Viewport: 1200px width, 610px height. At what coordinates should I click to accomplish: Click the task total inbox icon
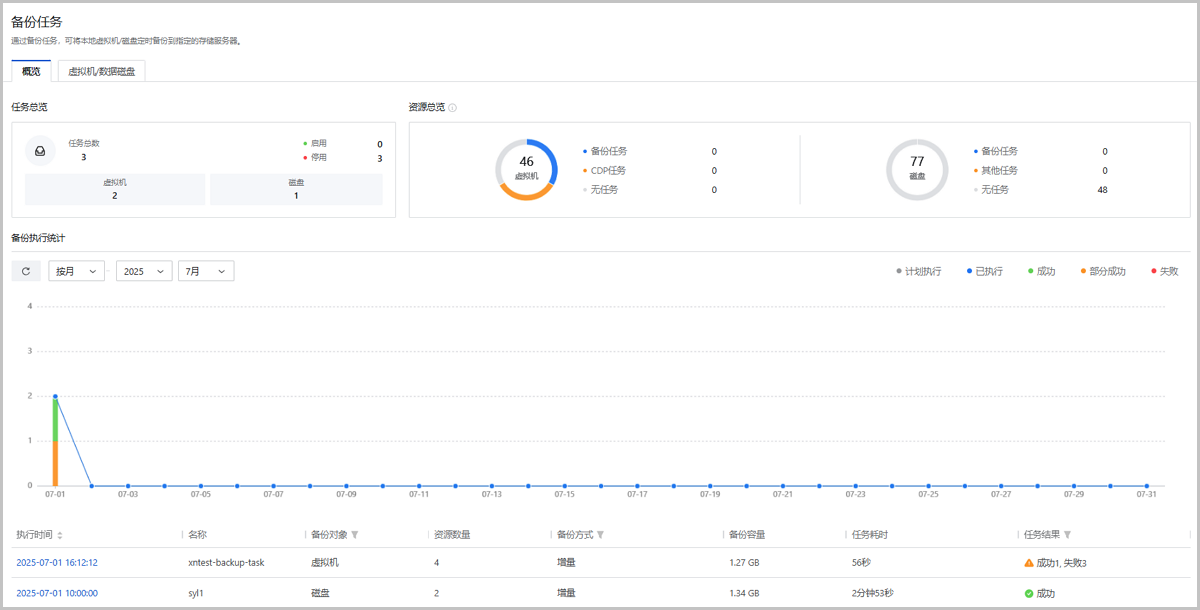40,150
